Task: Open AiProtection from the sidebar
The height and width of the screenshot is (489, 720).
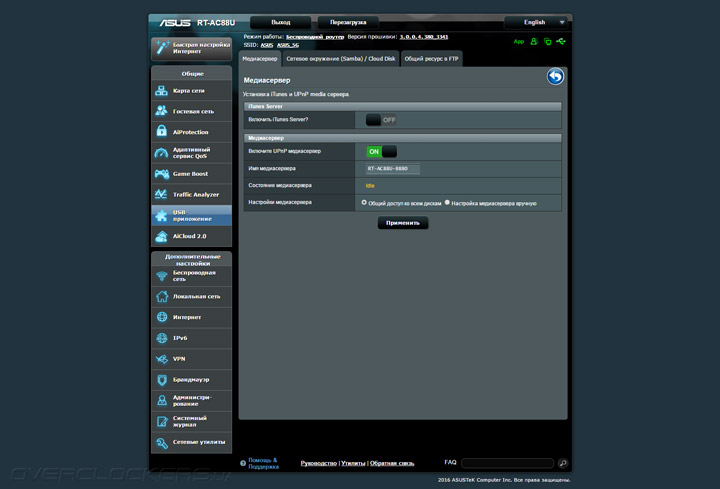Action: coord(191,132)
